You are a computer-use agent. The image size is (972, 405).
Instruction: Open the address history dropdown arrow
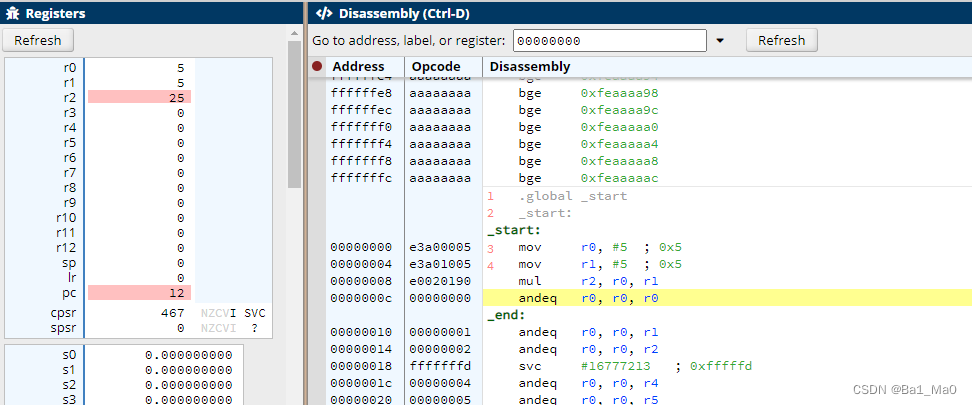(720, 41)
